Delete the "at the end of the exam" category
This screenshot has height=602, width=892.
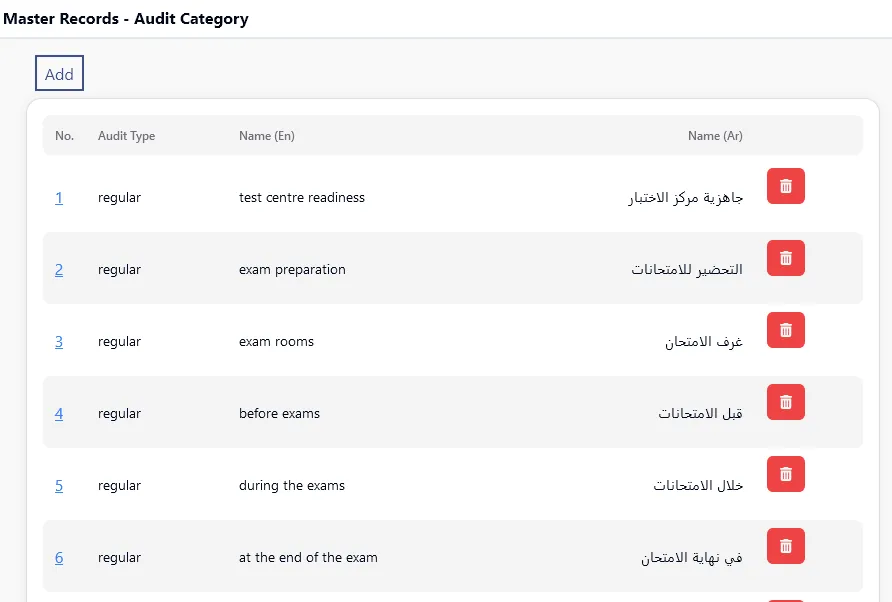[x=785, y=546]
